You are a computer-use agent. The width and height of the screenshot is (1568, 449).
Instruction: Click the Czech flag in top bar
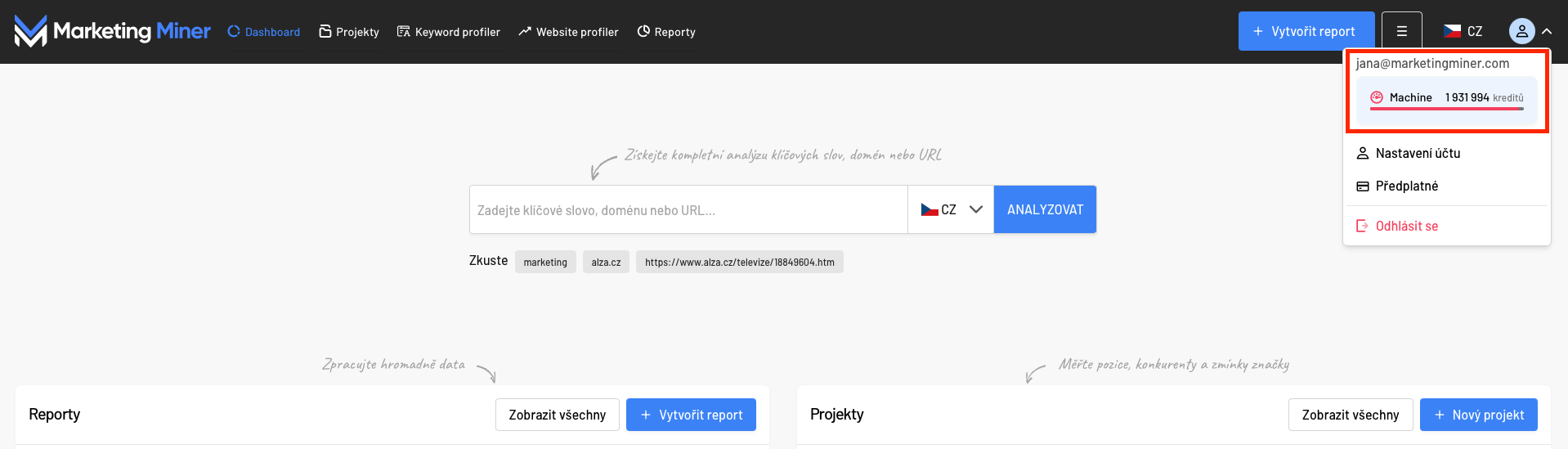(x=1452, y=31)
